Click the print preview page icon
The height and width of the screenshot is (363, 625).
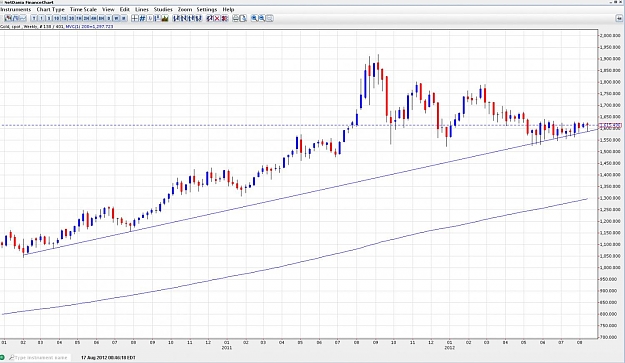[243, 18]
